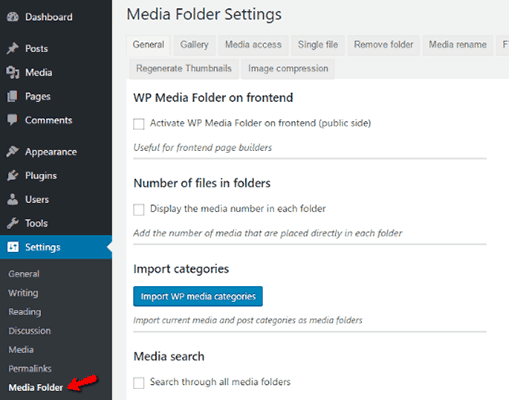Open General under Settings submenu

click(24, 274)
